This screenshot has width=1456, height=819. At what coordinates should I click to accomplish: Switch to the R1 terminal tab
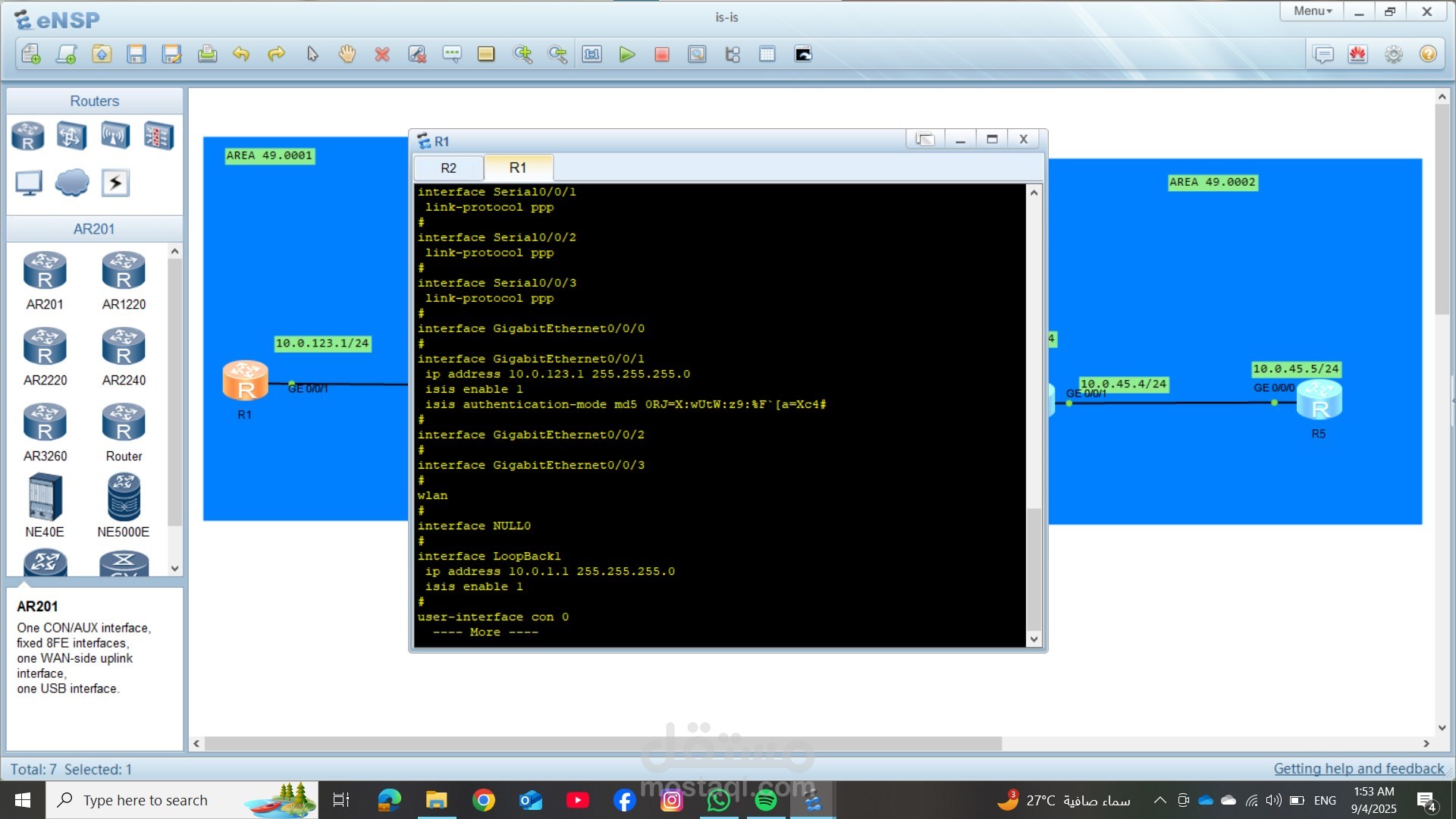point(518,168)
